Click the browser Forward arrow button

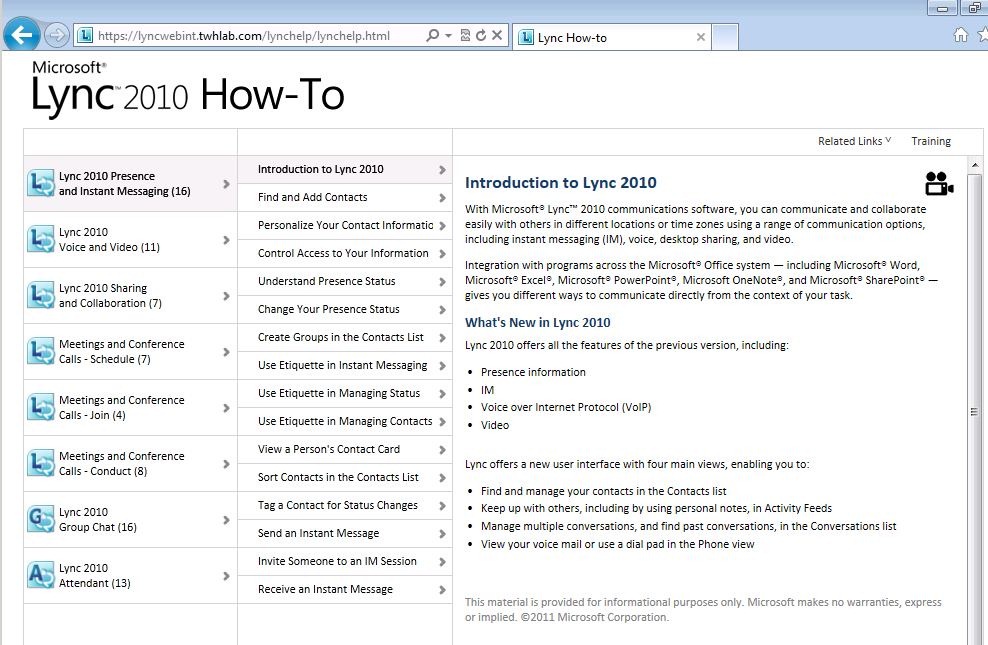[57, 35]
